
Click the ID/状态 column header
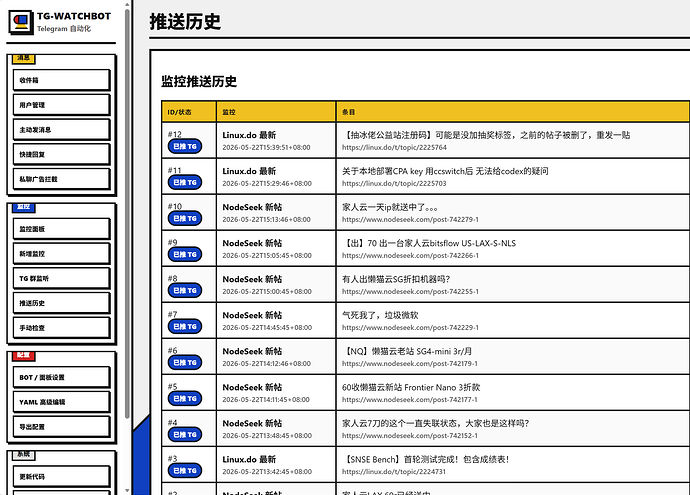coord(189,112)
